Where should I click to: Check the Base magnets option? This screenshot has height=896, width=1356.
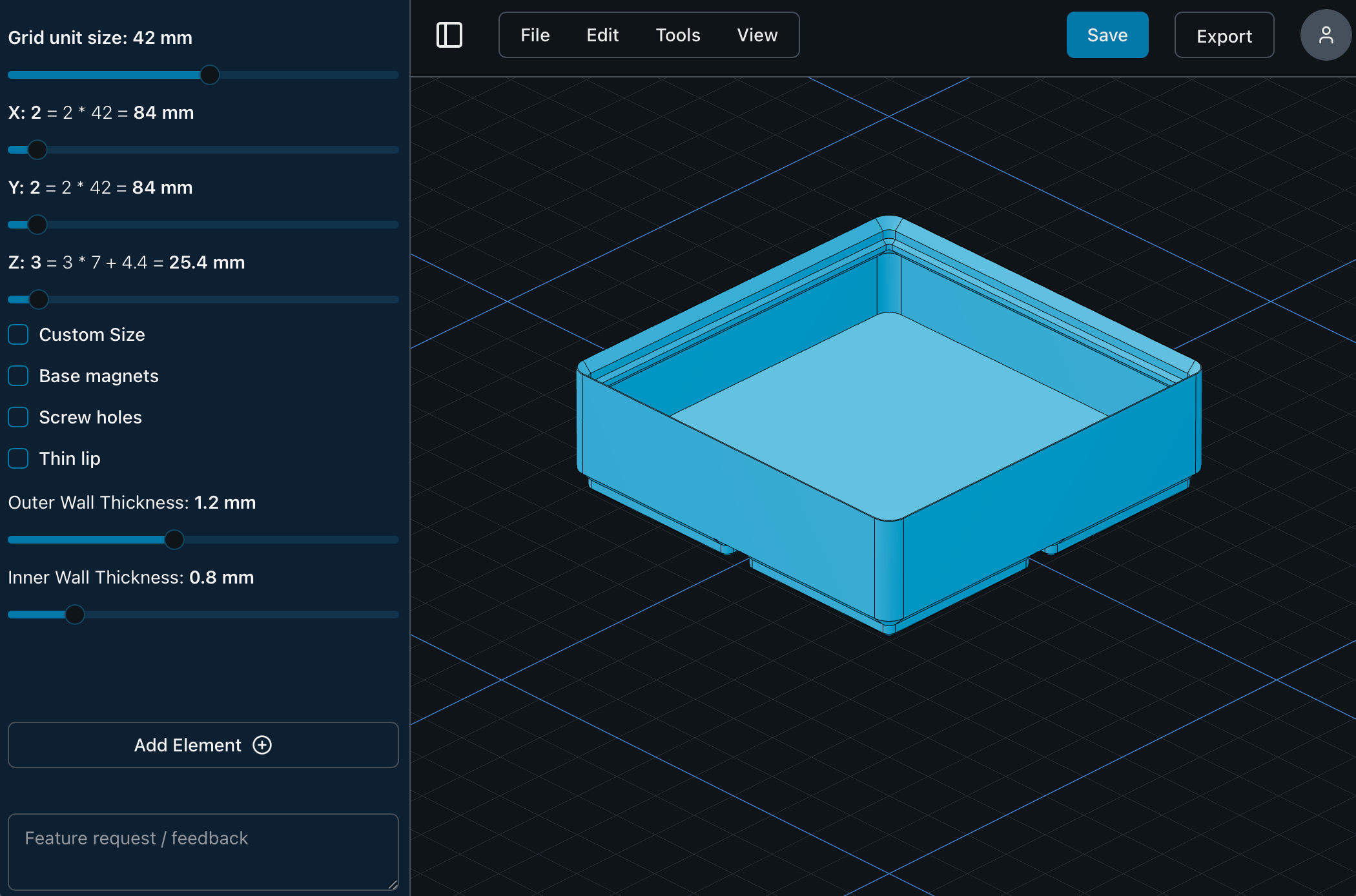pyautogui.click(x=18, y=376)
